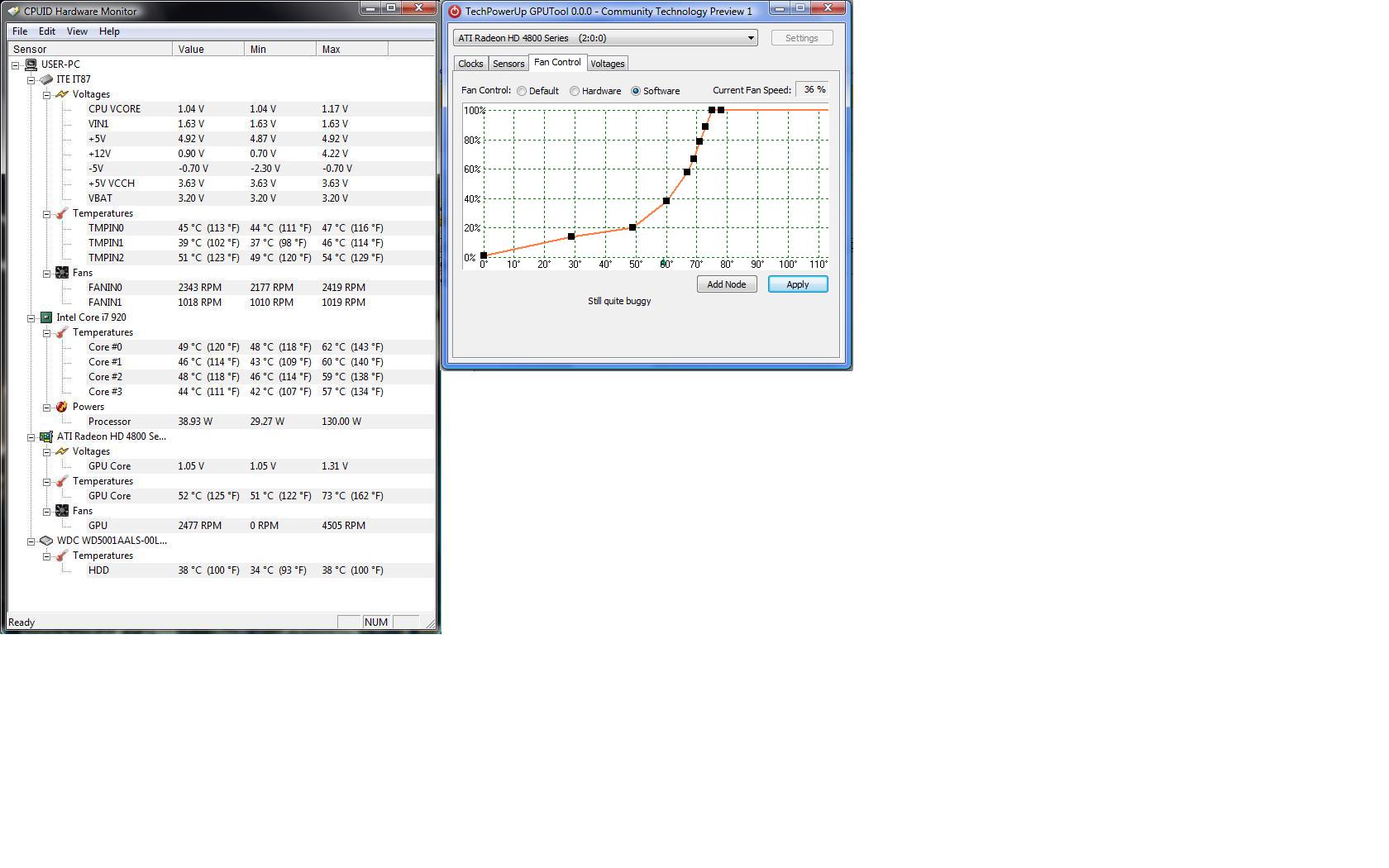Click the Intel Core i7 920 processor icon
Image resolution: width=1389 pixels, height=868 pixels.
point(46,317)
